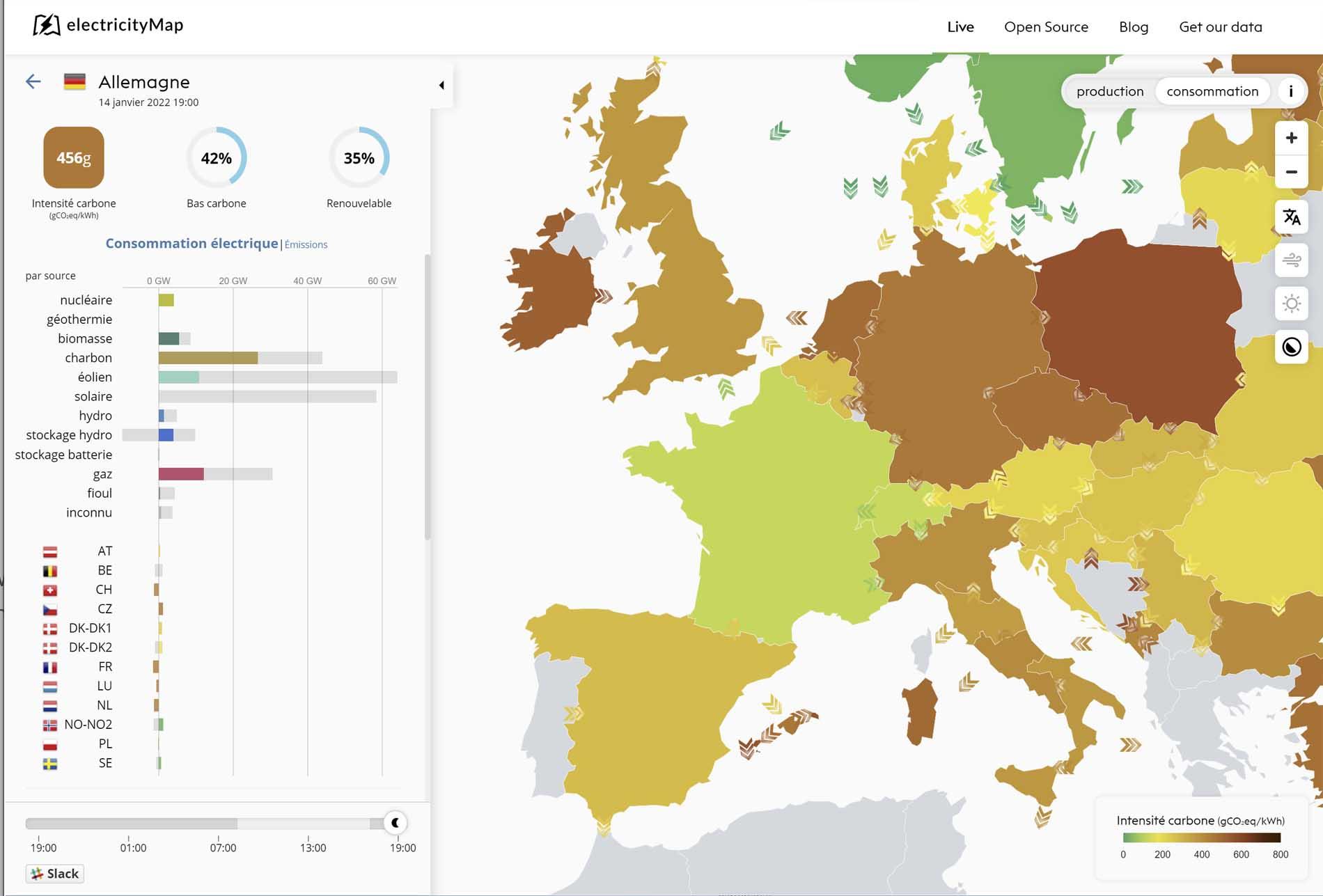Click the back arrow next to Allemagne
1323x896 pixels.
(33, 81)
